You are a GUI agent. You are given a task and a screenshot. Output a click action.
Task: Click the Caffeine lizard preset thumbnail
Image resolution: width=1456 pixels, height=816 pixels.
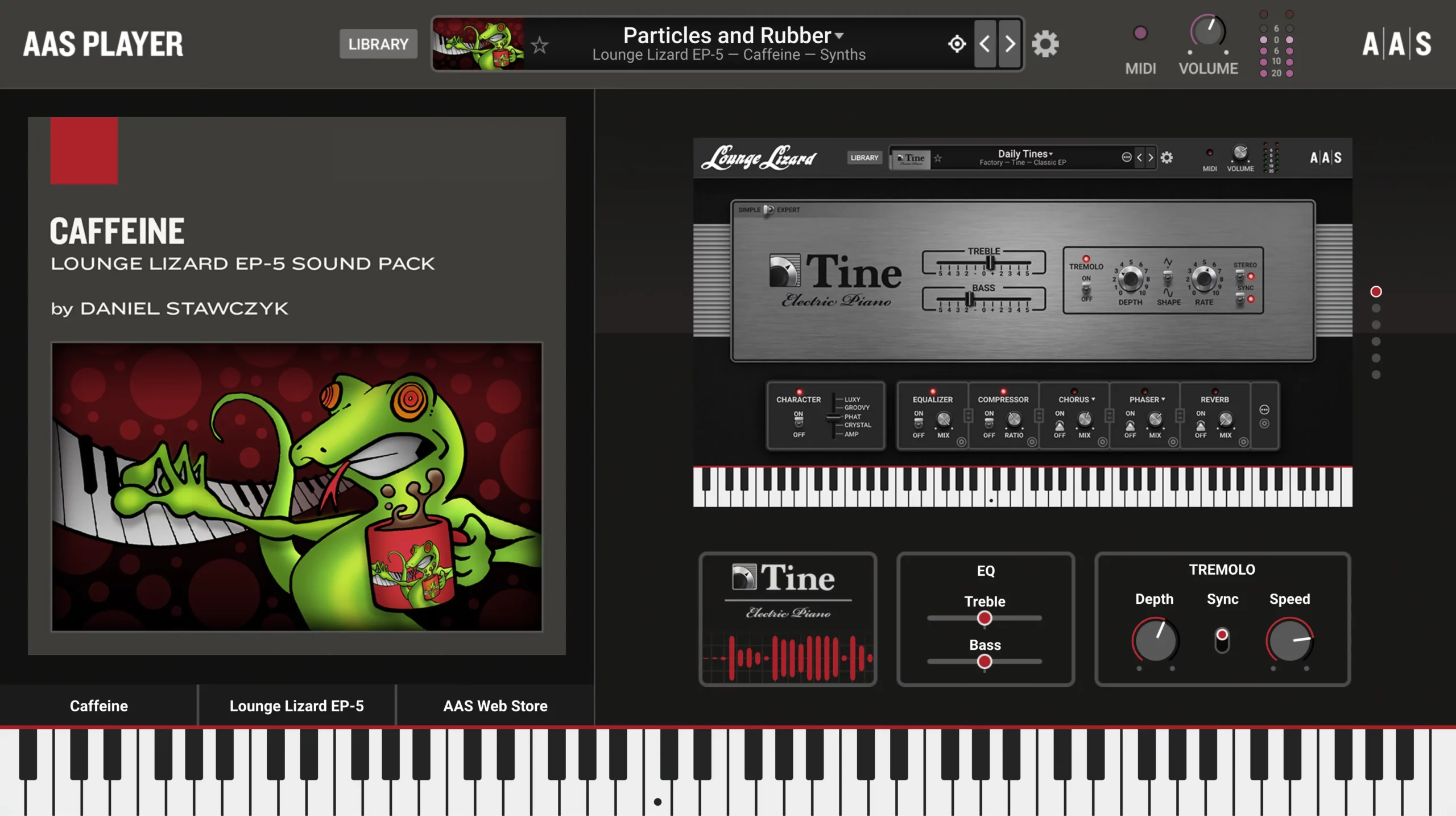coord(478,44)
